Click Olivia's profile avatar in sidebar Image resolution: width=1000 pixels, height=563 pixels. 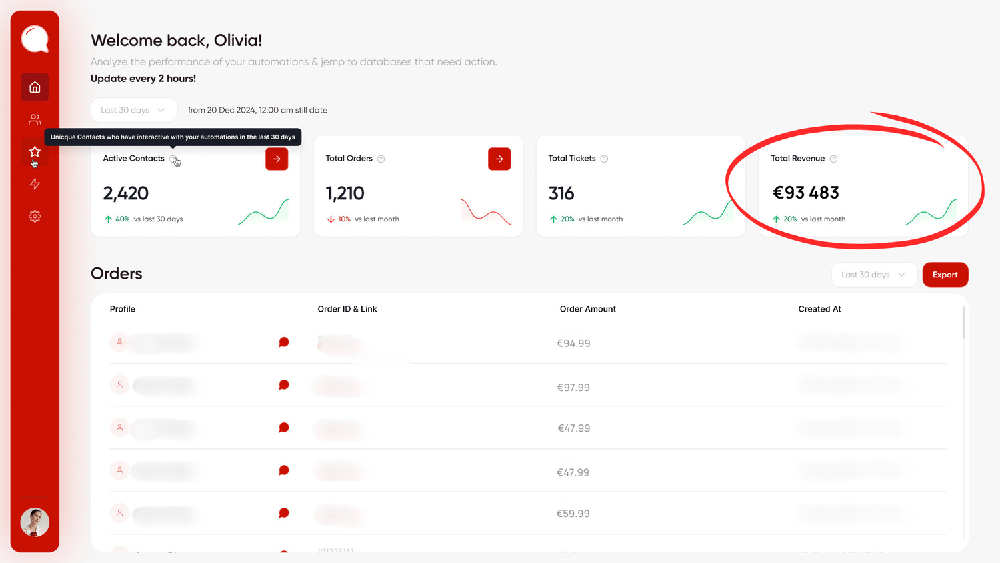[34, 522]
